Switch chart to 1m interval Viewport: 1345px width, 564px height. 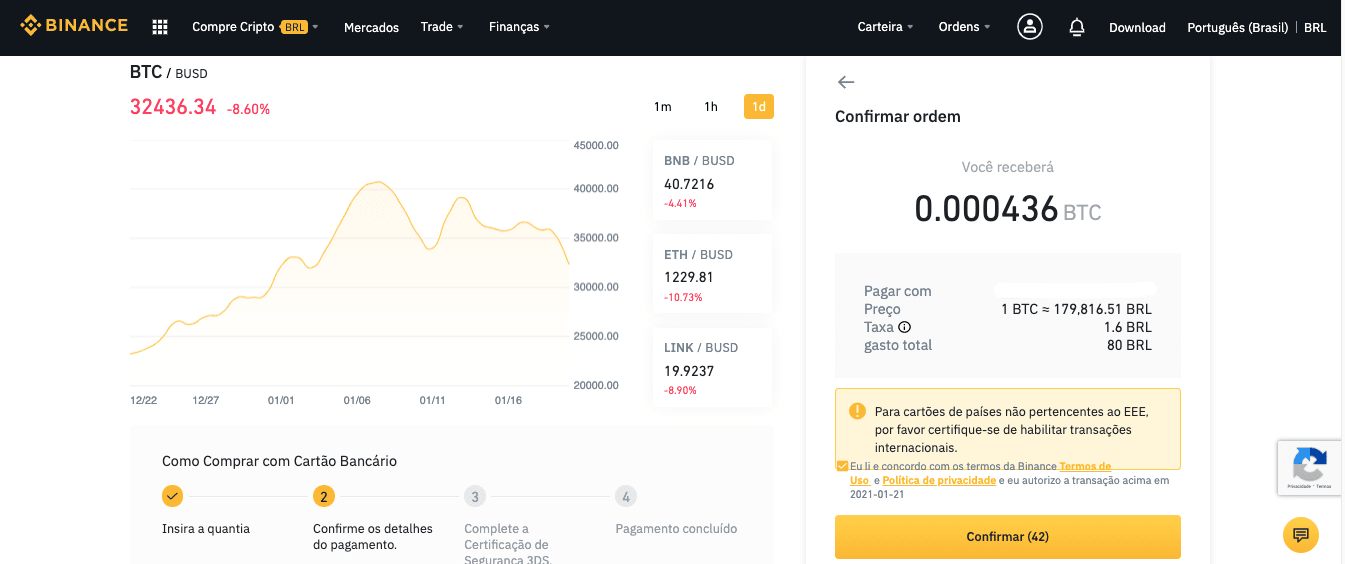point(663,107)
